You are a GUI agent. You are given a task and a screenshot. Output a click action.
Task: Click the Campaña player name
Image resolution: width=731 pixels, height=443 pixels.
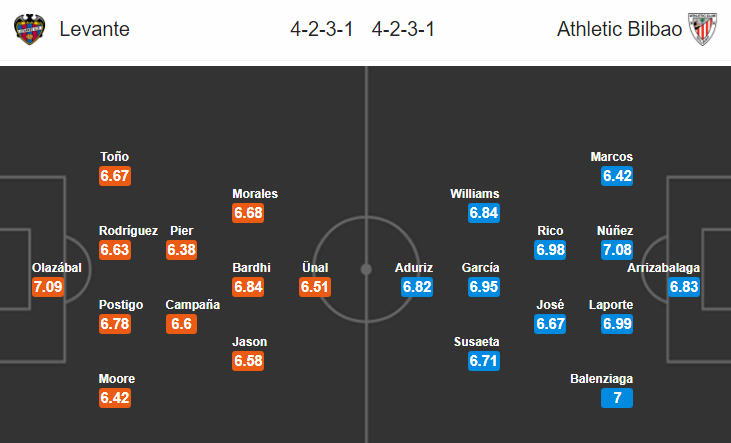193,305
